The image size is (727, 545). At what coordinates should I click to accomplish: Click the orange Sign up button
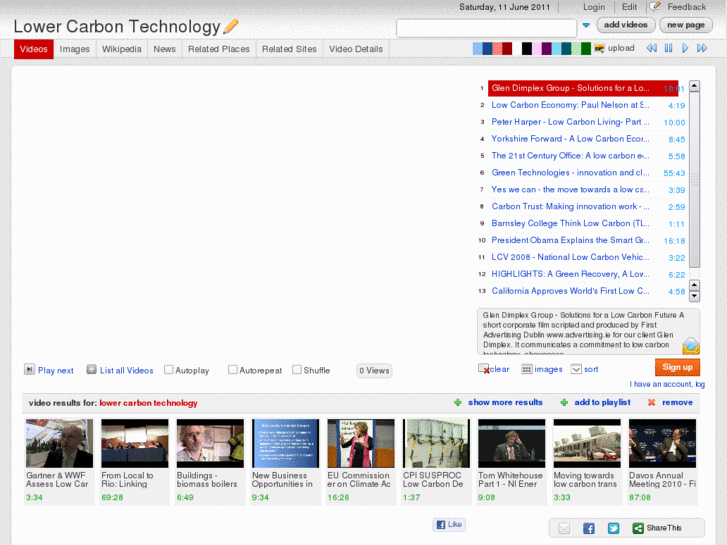677,367
